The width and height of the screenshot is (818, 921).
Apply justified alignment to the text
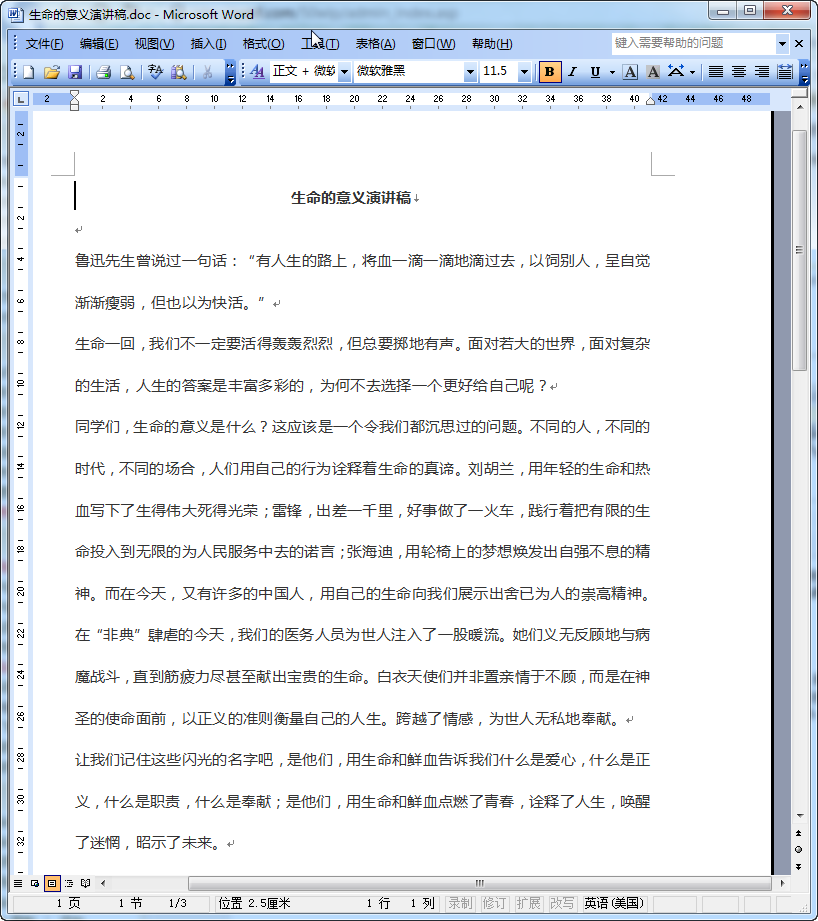pos(715,72)
